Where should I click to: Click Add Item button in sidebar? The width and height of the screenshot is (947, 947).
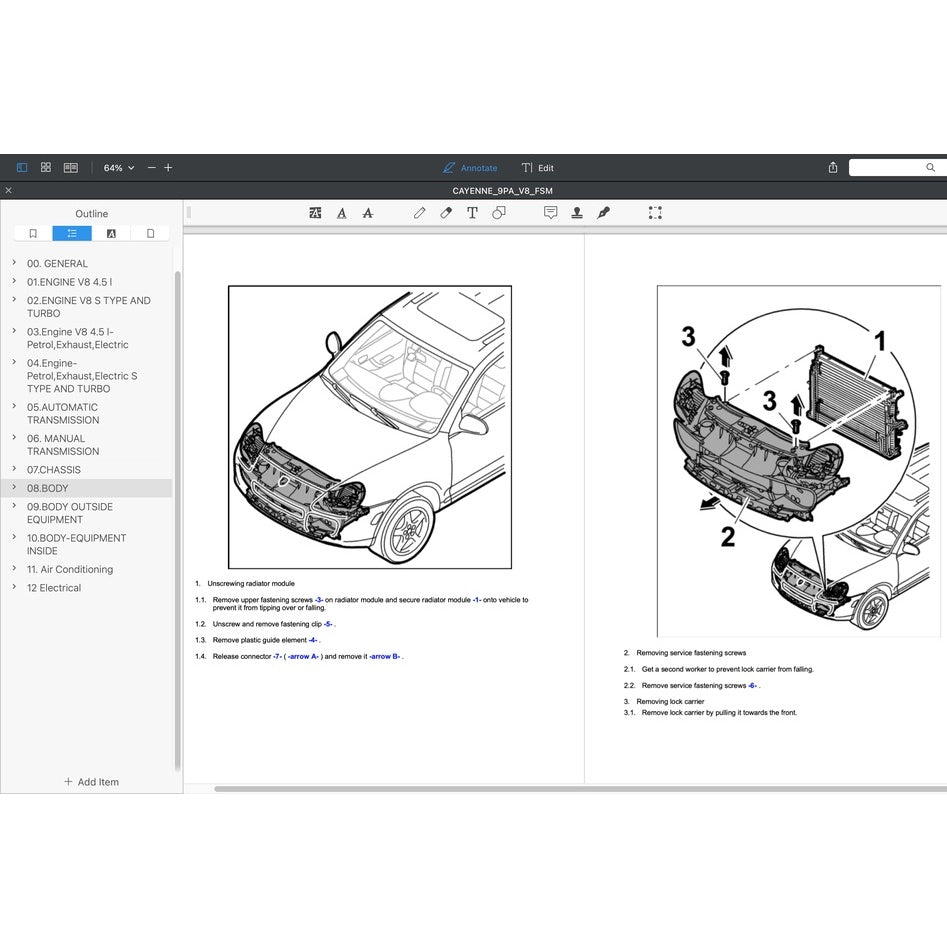[x=91, y=782]
